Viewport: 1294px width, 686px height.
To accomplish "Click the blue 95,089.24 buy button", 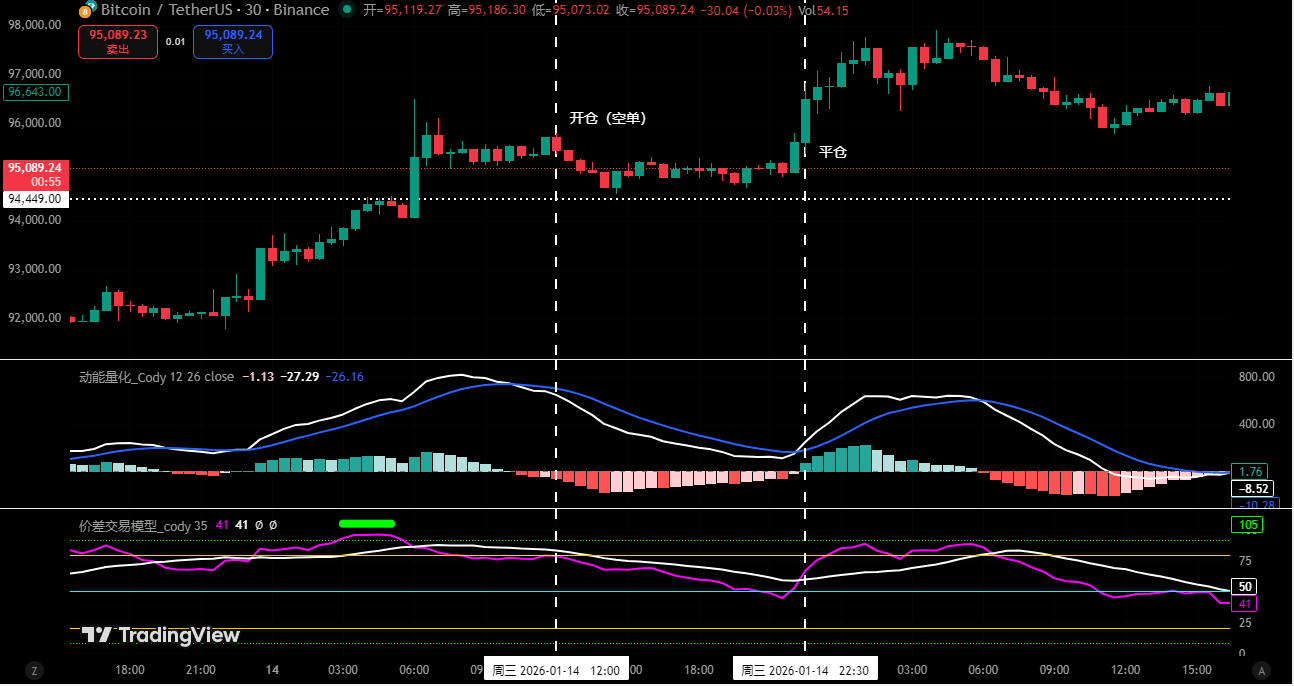I will click(233, 41).
